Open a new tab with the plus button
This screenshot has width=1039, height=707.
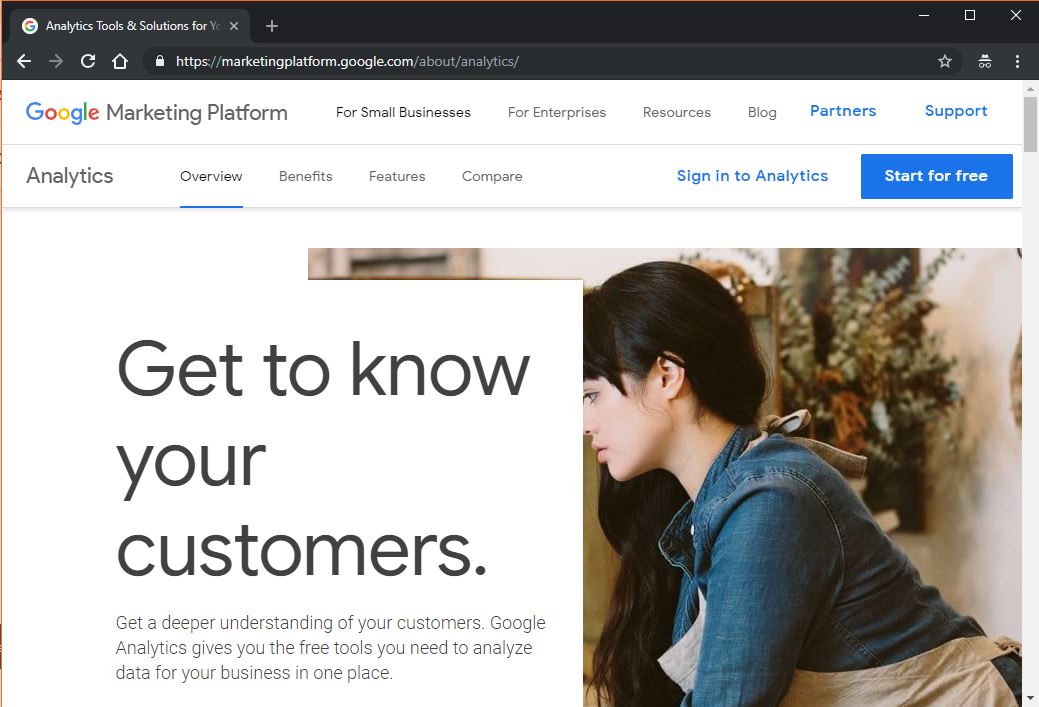[x=272, y=26]
